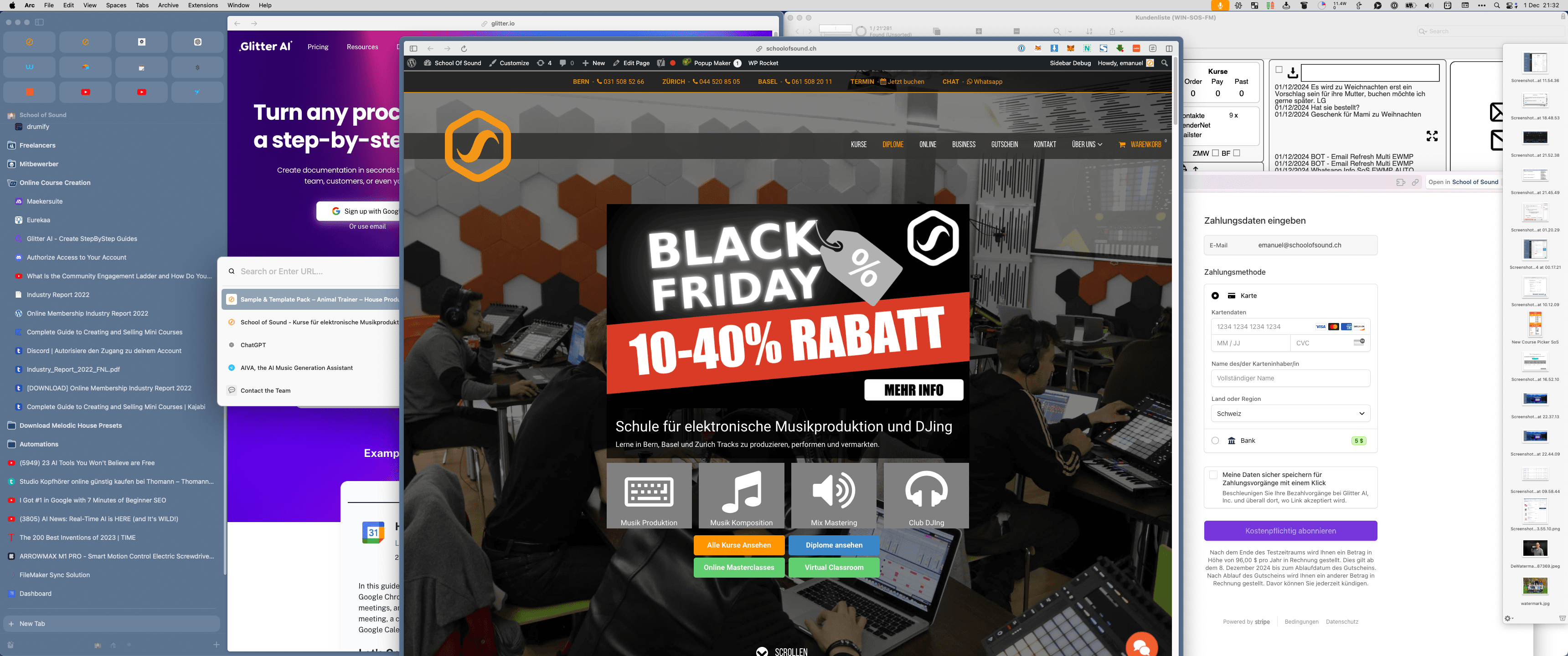Viewport: 1568px width, 656px height.
Task: Toggle the ZMW checkbox in Kundenliste
Action: [x=1216, y=154]
